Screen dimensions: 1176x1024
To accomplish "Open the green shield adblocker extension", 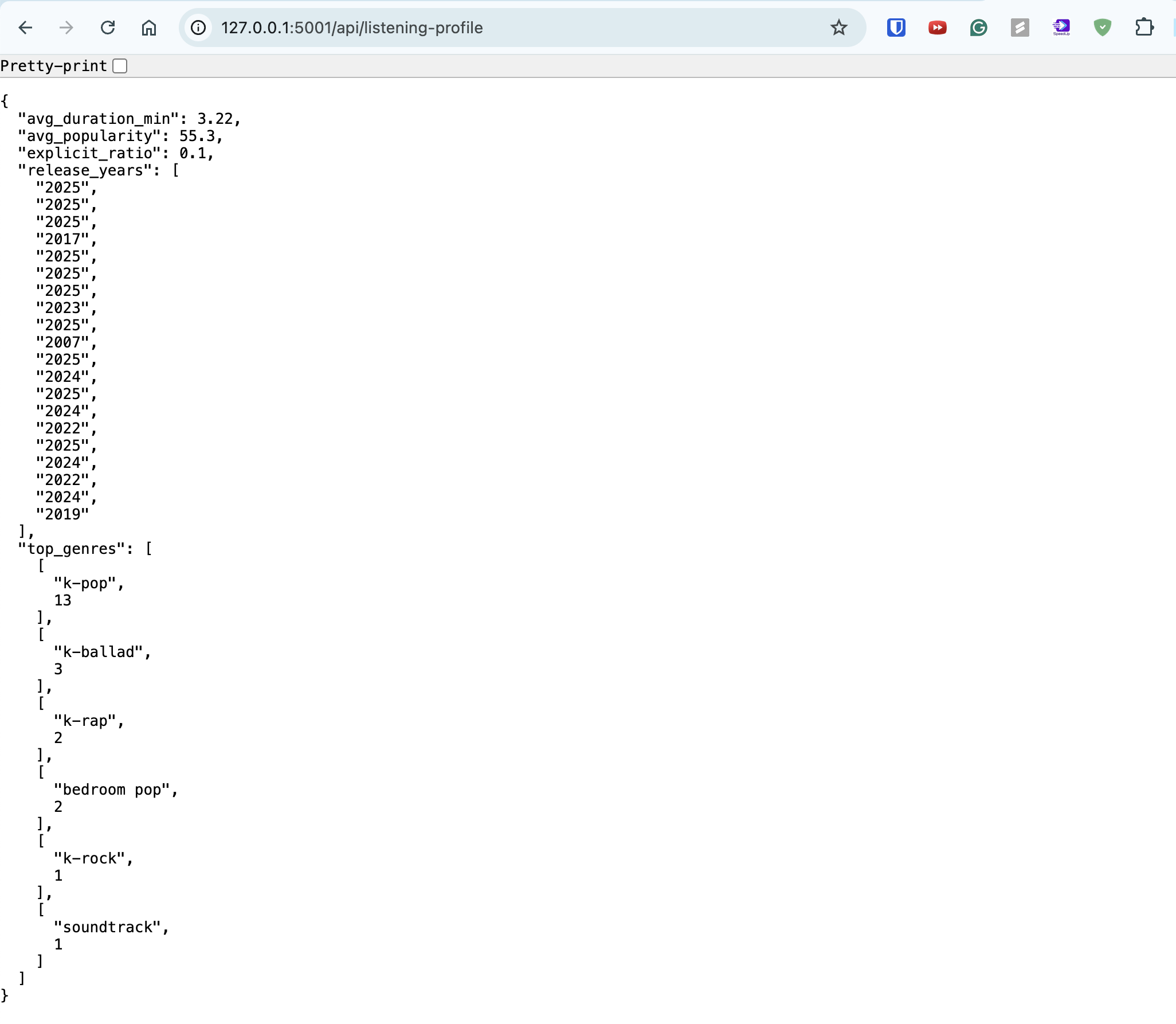I will click(1104, 27).
